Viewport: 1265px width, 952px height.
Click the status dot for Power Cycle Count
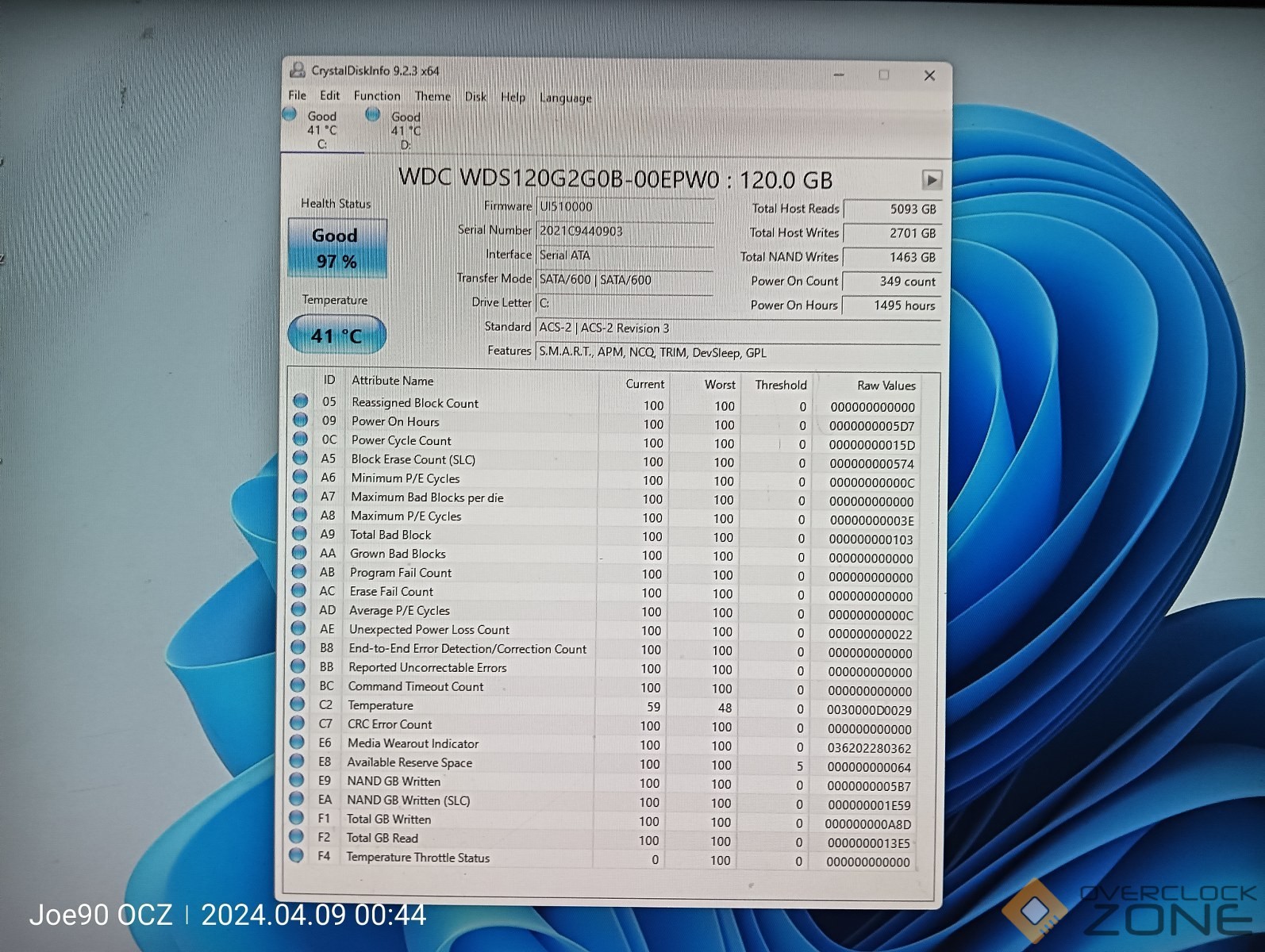click(301, 440)
